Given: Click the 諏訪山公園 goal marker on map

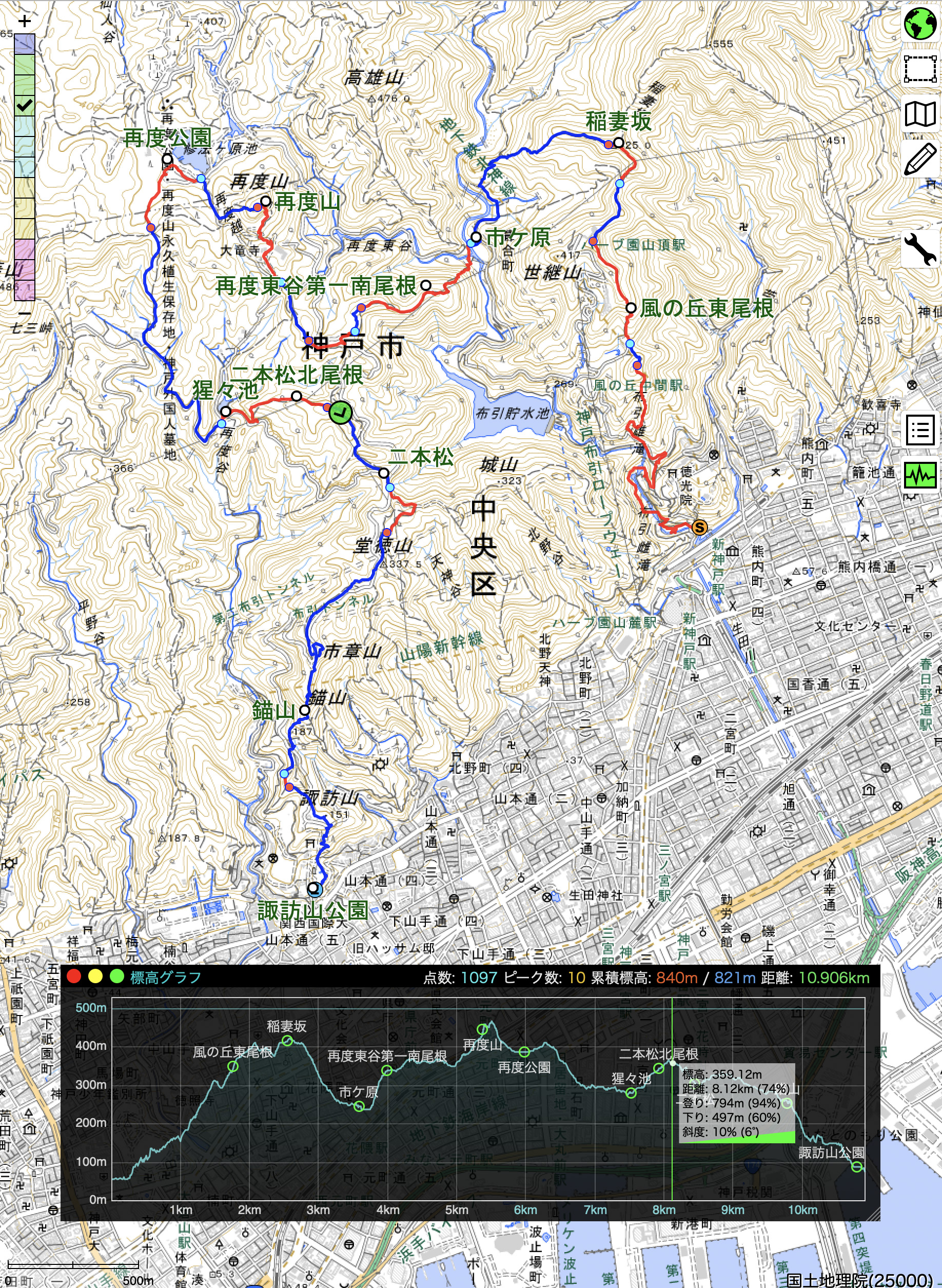Looking at the screenshot, I should pyautogui.click(x=313, y=888).
